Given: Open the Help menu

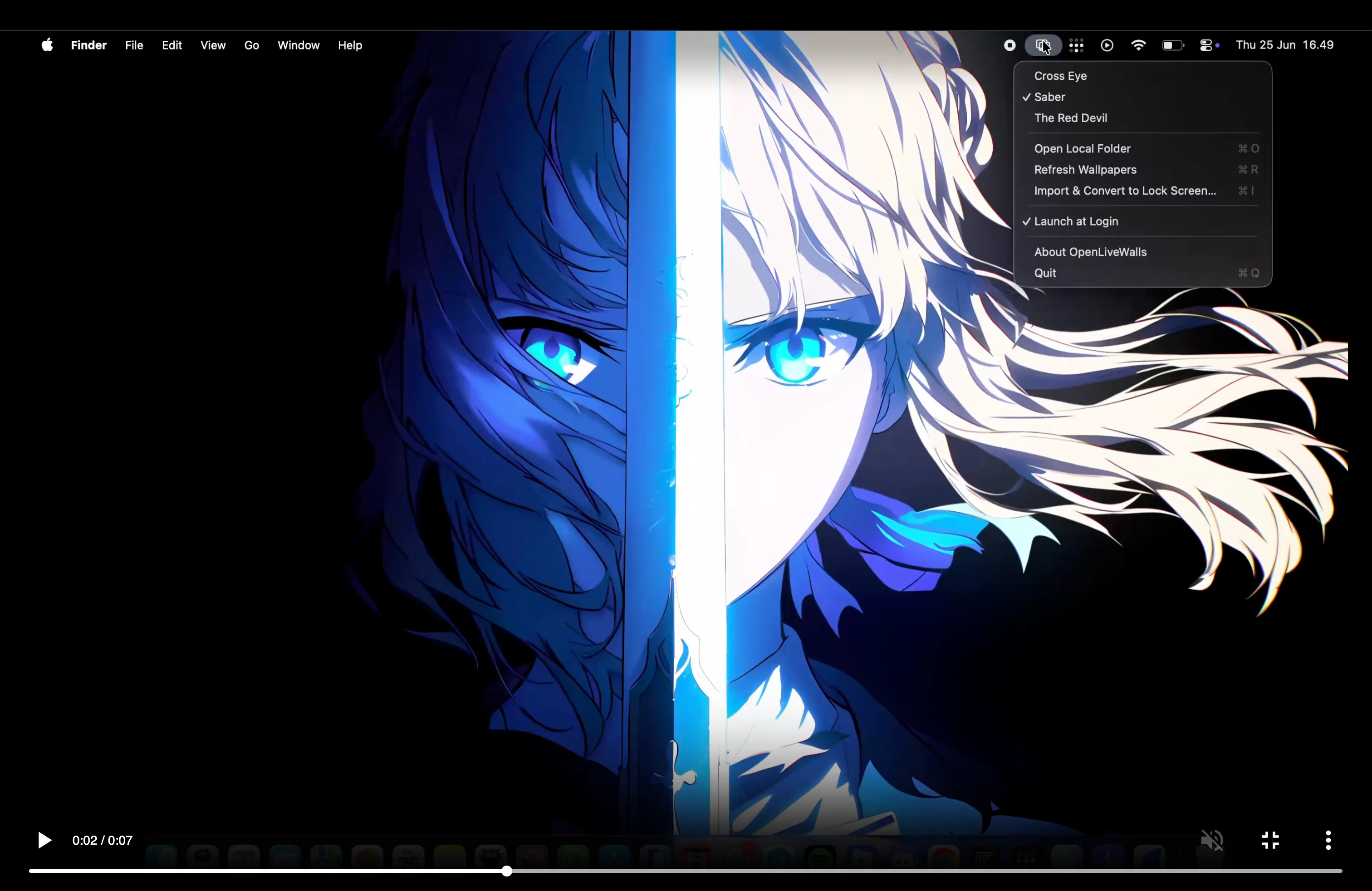Looking at the screenshot, I should [x=350, y=45].
